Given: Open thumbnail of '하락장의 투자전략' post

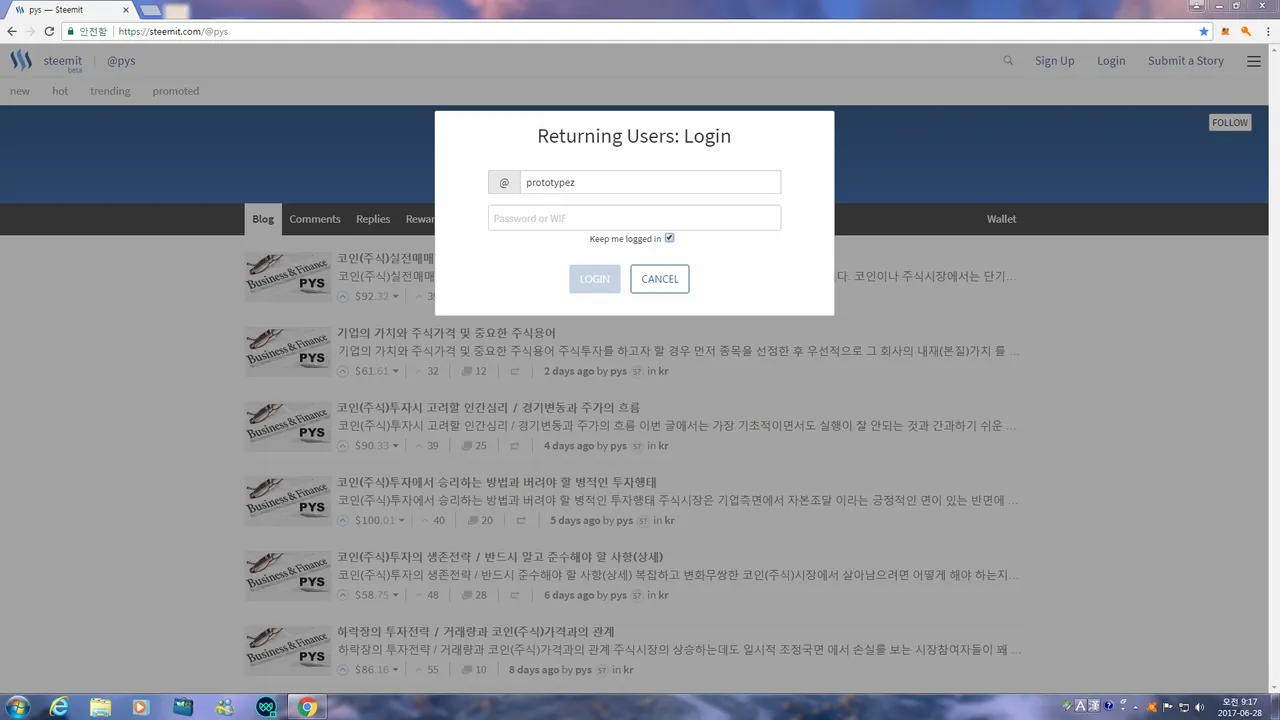Looking at the screenshot, I should 288,650.
